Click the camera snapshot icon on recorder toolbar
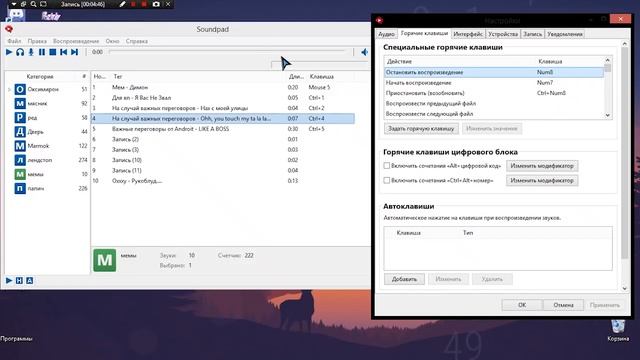 tap(156, 4)
